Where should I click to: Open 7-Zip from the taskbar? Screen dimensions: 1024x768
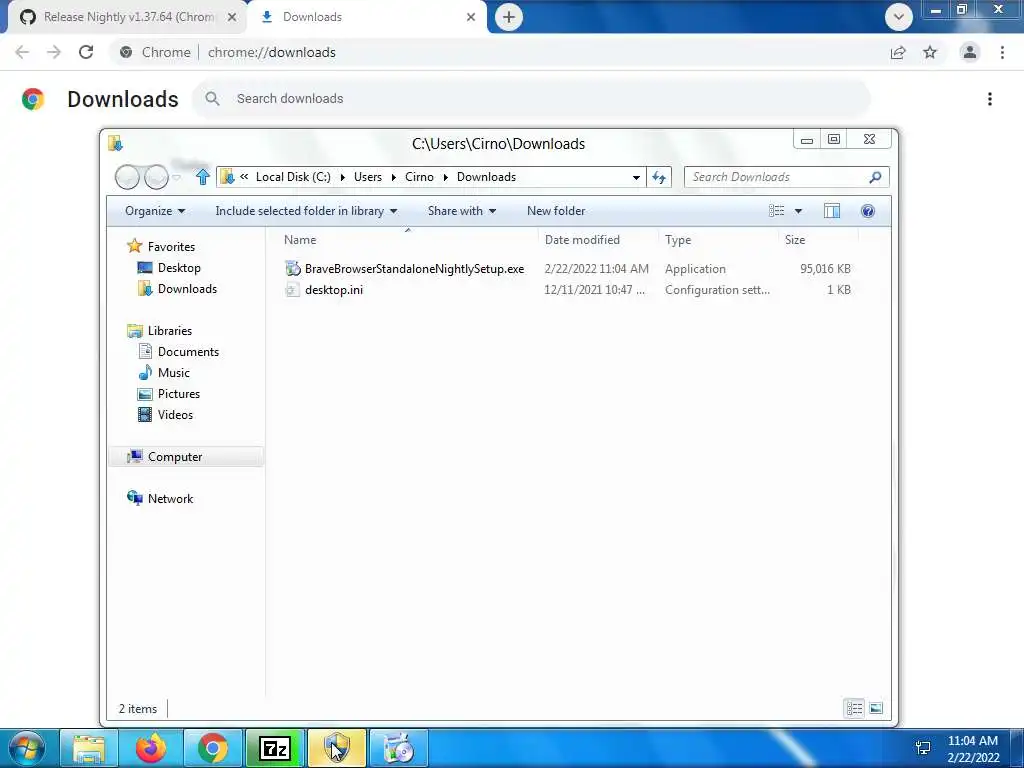pyautogui.click(x=275, y=748)
